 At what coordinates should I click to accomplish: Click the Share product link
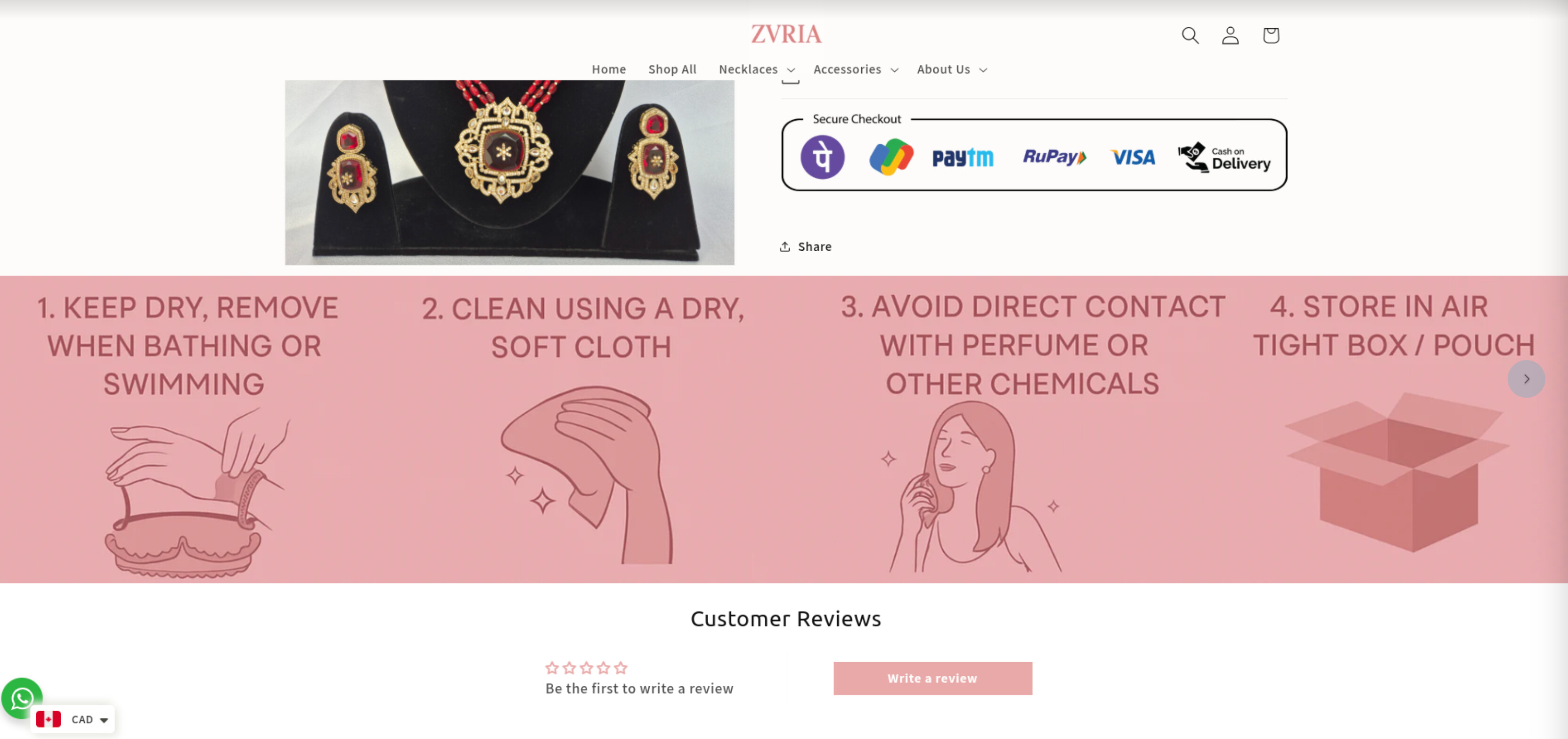pyautogui.click(x=805, y=246)
